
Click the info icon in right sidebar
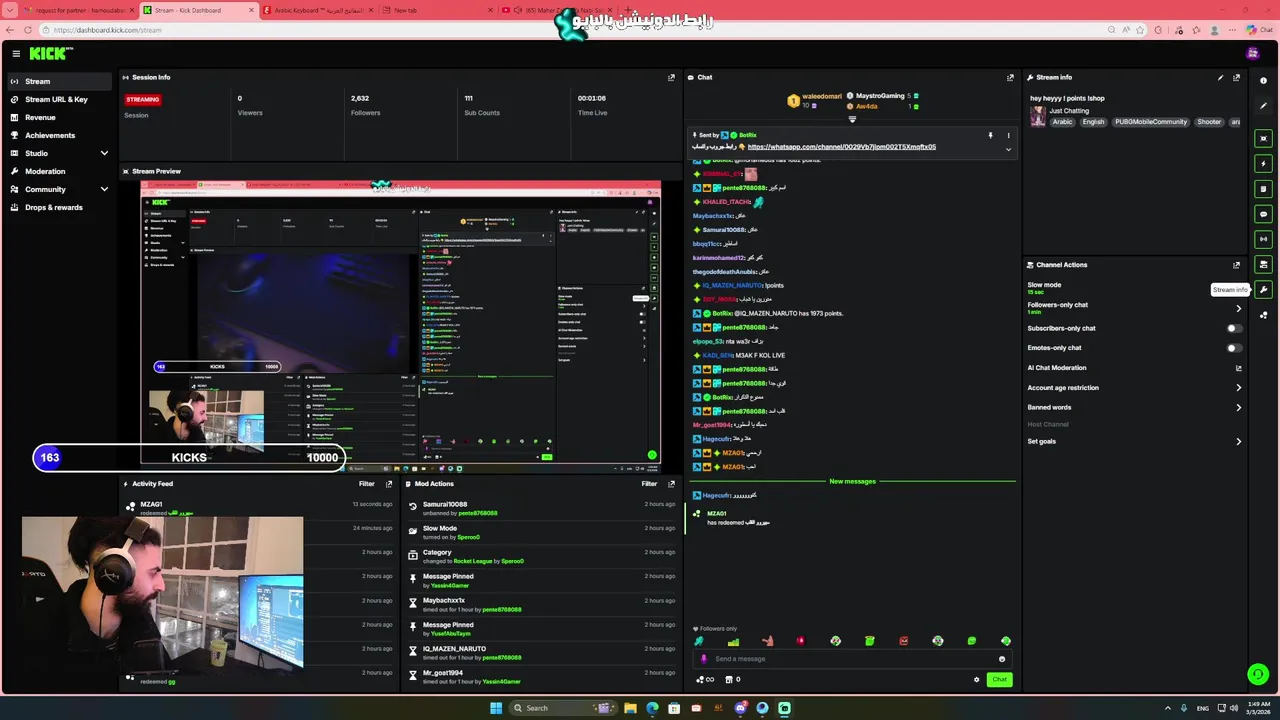coord(1264,80)
